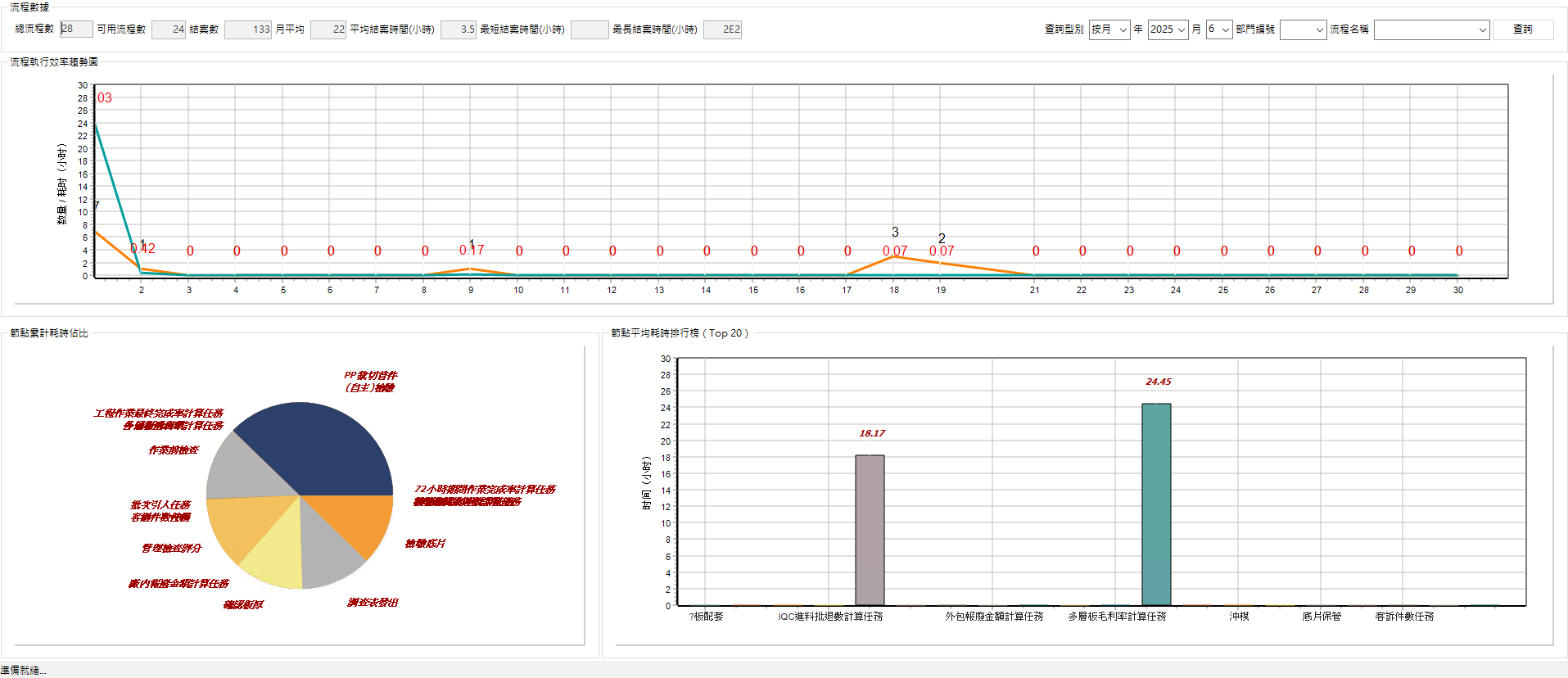
Task: Open the 查詢型別 dropdown showing 按月
Action: (1109, 29)
